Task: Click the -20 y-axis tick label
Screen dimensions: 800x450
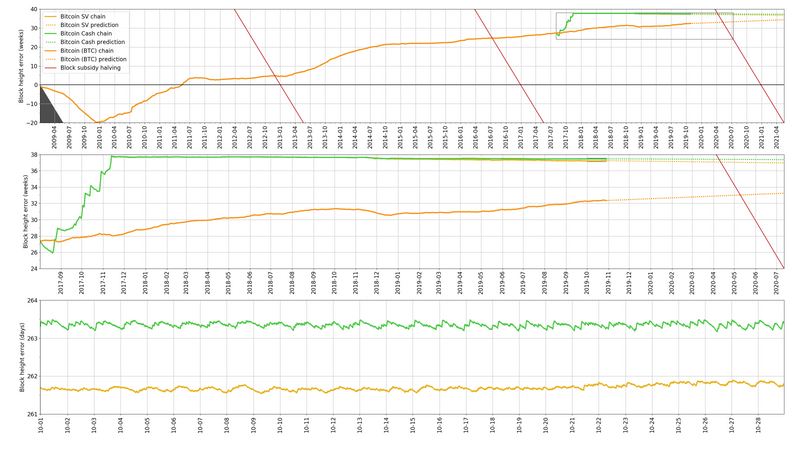Action: click(x=33, y=123)
